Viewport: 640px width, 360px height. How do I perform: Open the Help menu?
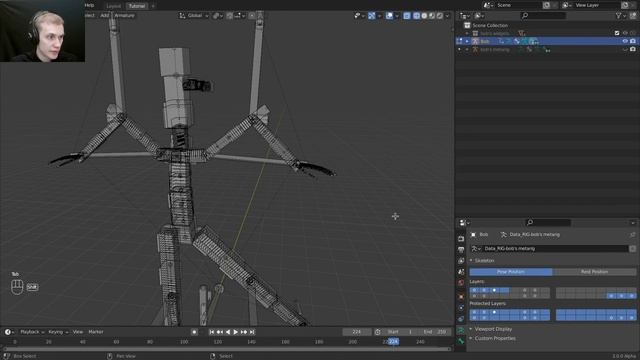(89, 5)
